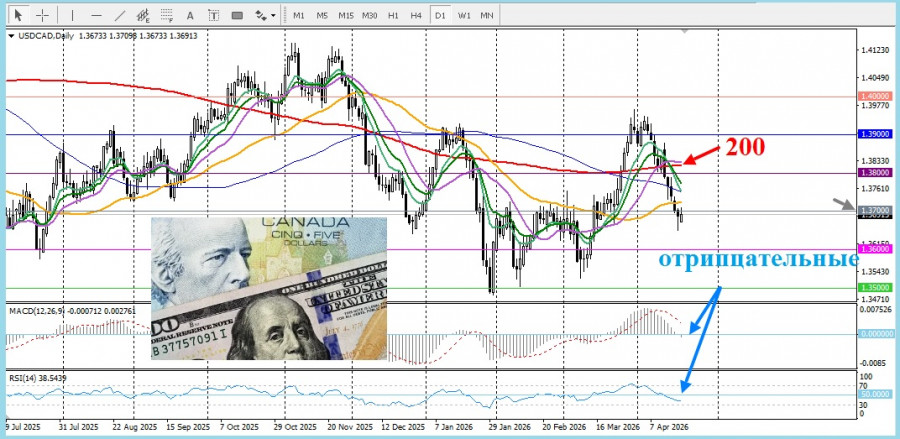Viewport: 900px width, 439px height.
Task: Choose the text label 'T' tool
Action: click(x=214, y=15)
